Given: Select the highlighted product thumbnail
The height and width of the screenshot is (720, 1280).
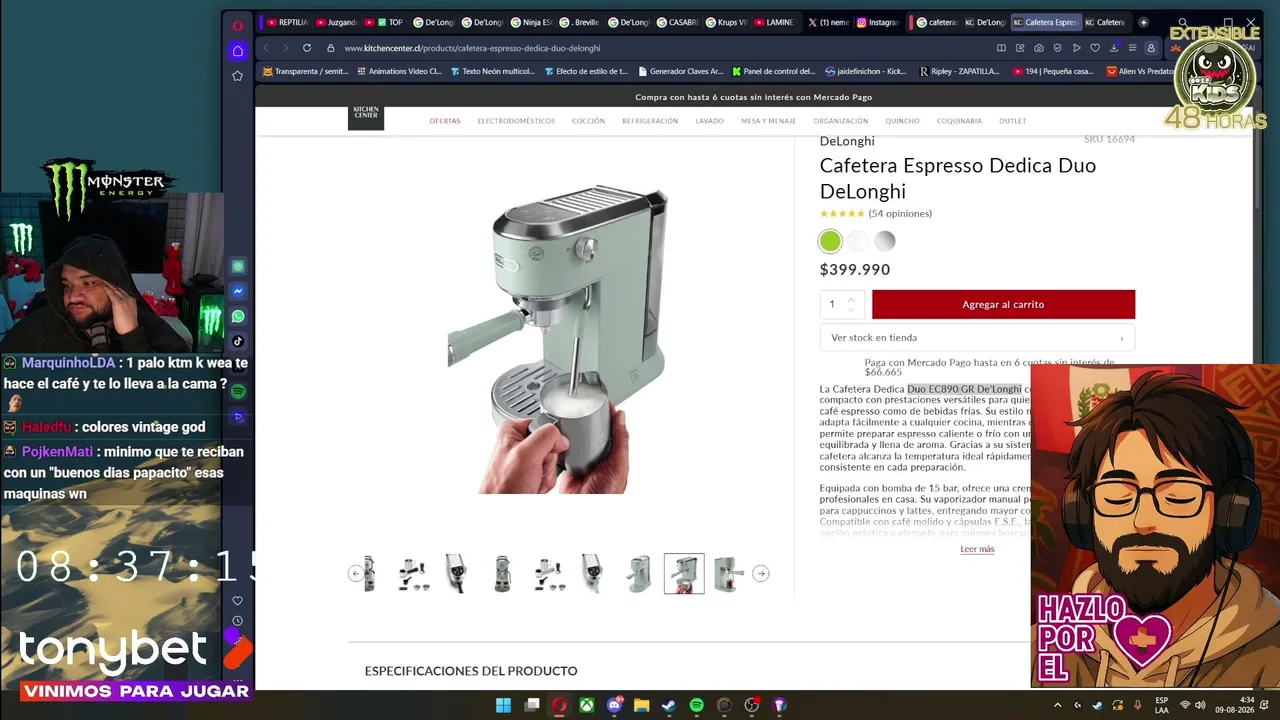Looking at the screenshot, I should pyautogui.click(x=684, y=574).
